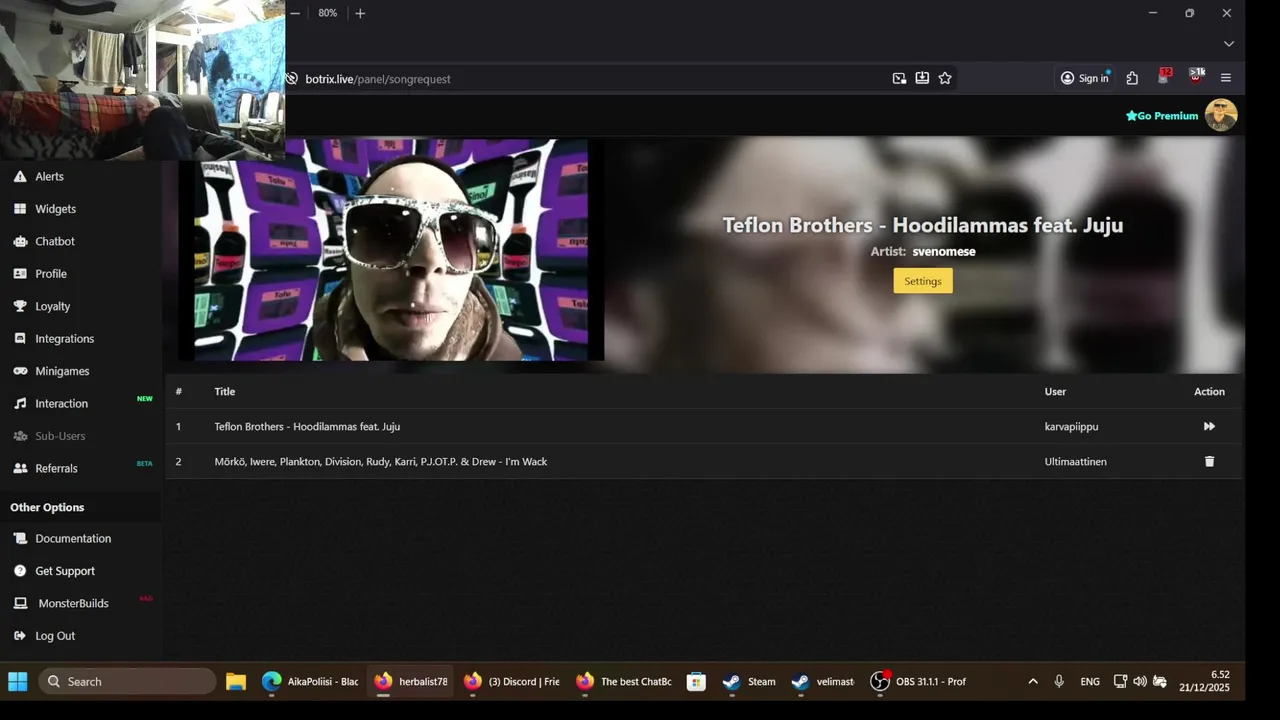The width and height of the screenshot is (1280, 720).
Task: Bookmark this page with the star icon
Action: (945, 78)
